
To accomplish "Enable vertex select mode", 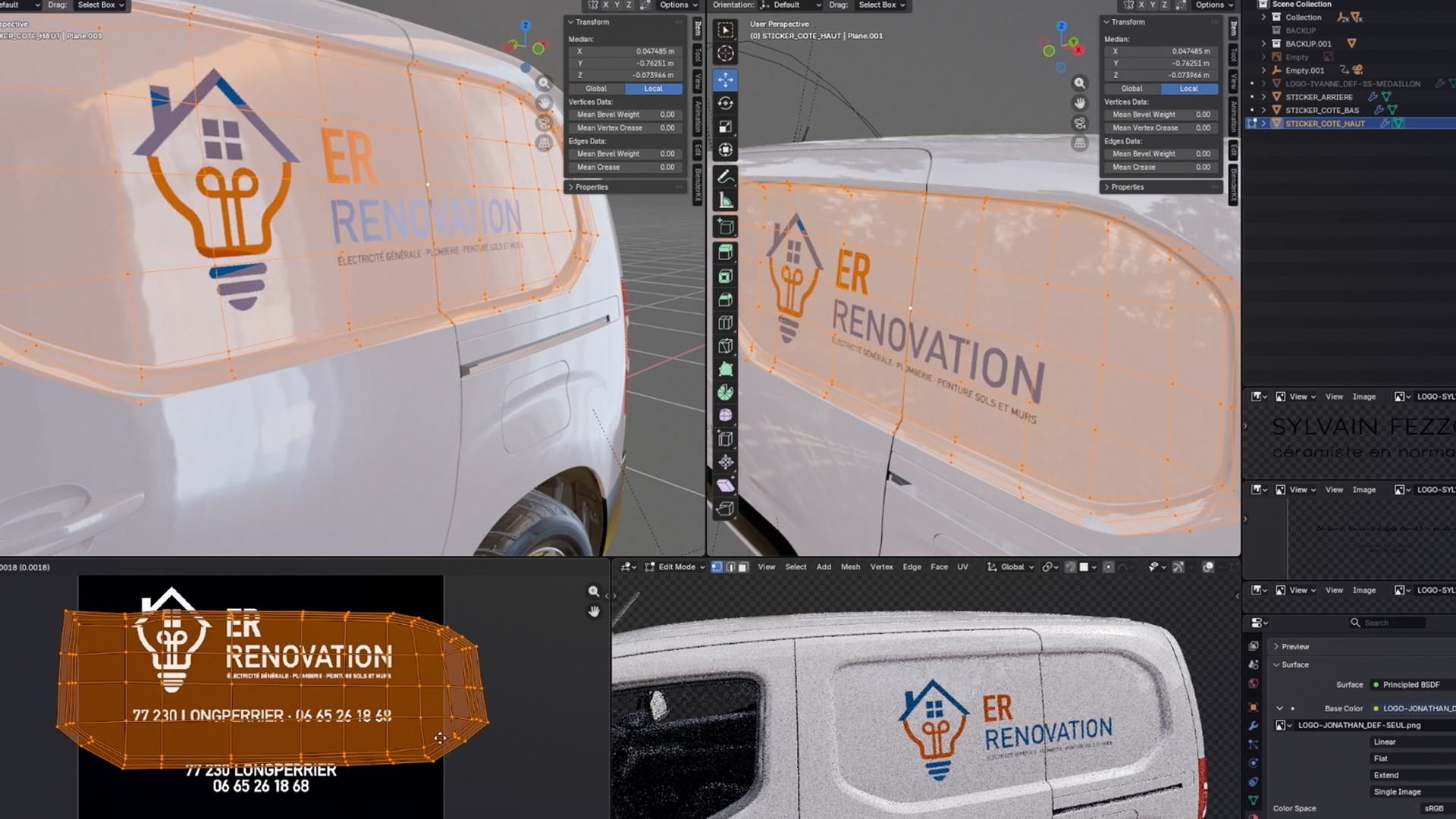I will tap(717, 567).
